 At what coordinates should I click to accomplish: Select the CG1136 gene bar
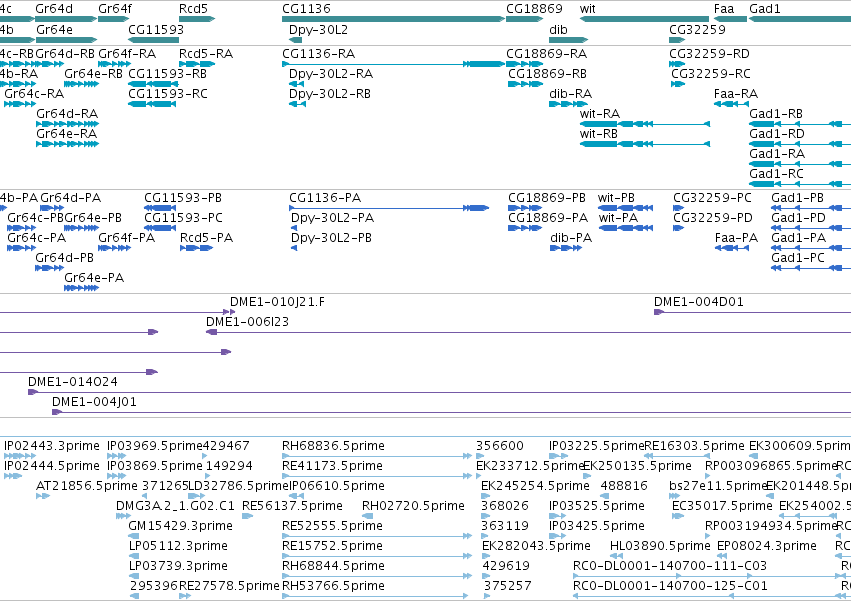click(x=393, y=19)
